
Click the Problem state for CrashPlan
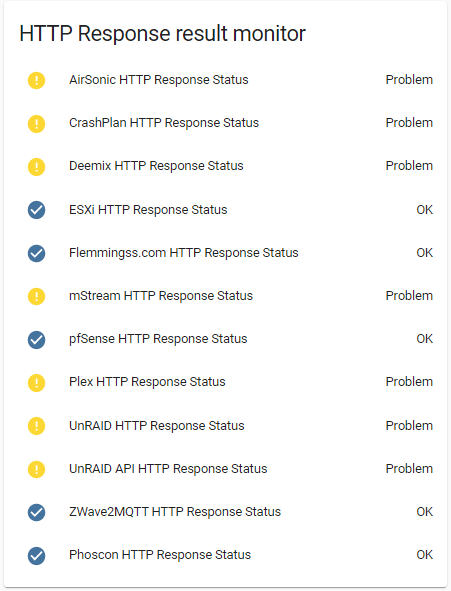[409, 123]
